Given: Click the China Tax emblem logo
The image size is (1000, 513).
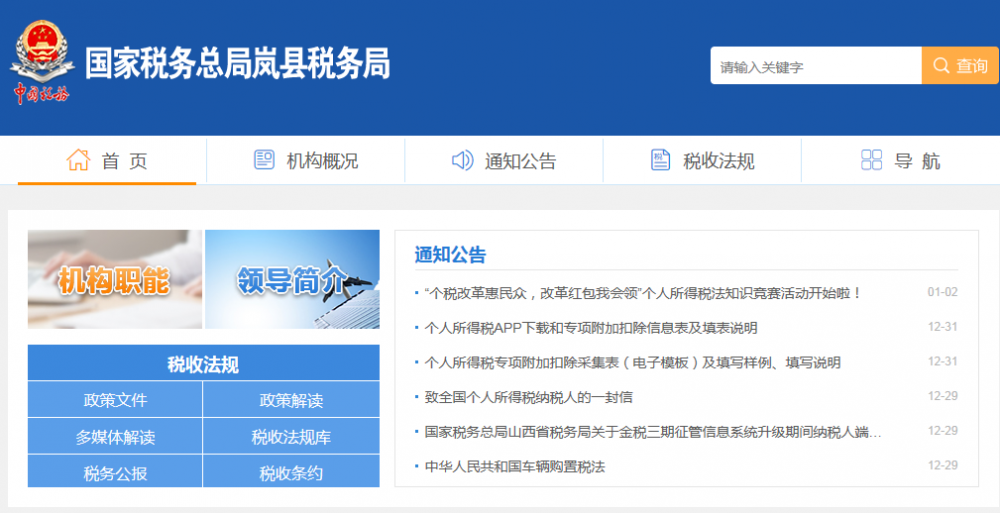Looking at the screenshot, I should pos(42,62).
